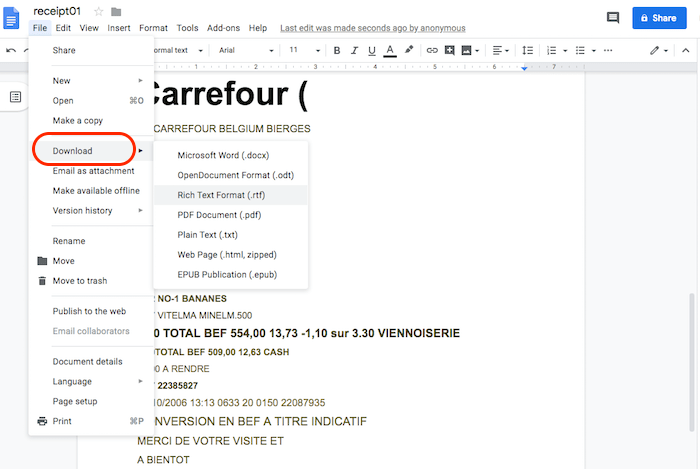Open the text color picker
The image size is (700, 469).
390,50
